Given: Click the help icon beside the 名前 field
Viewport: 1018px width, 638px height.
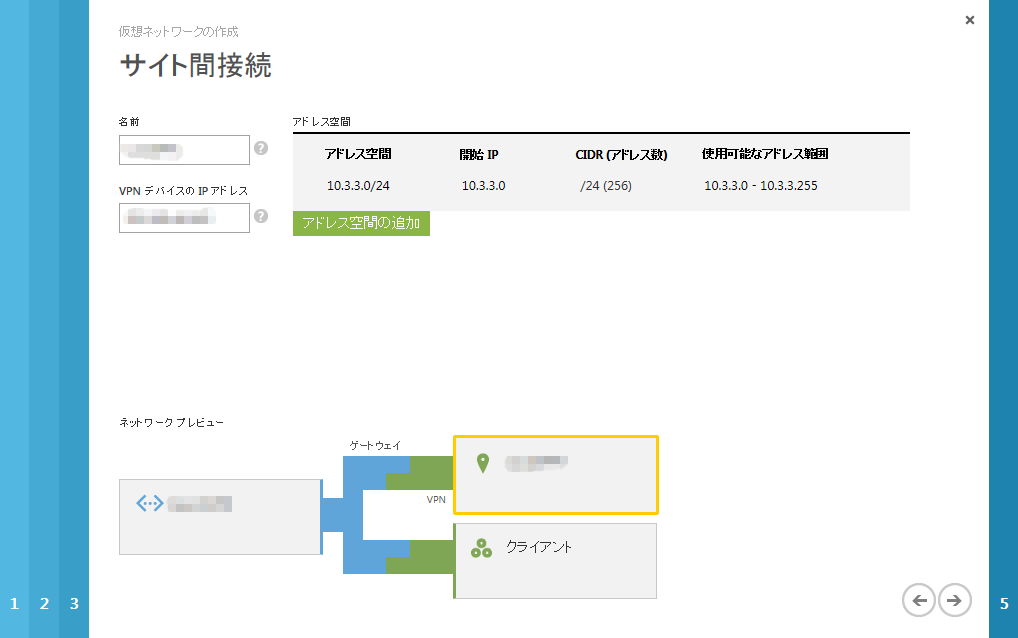Looking at the screenshot, I should (x=262, y=150).
